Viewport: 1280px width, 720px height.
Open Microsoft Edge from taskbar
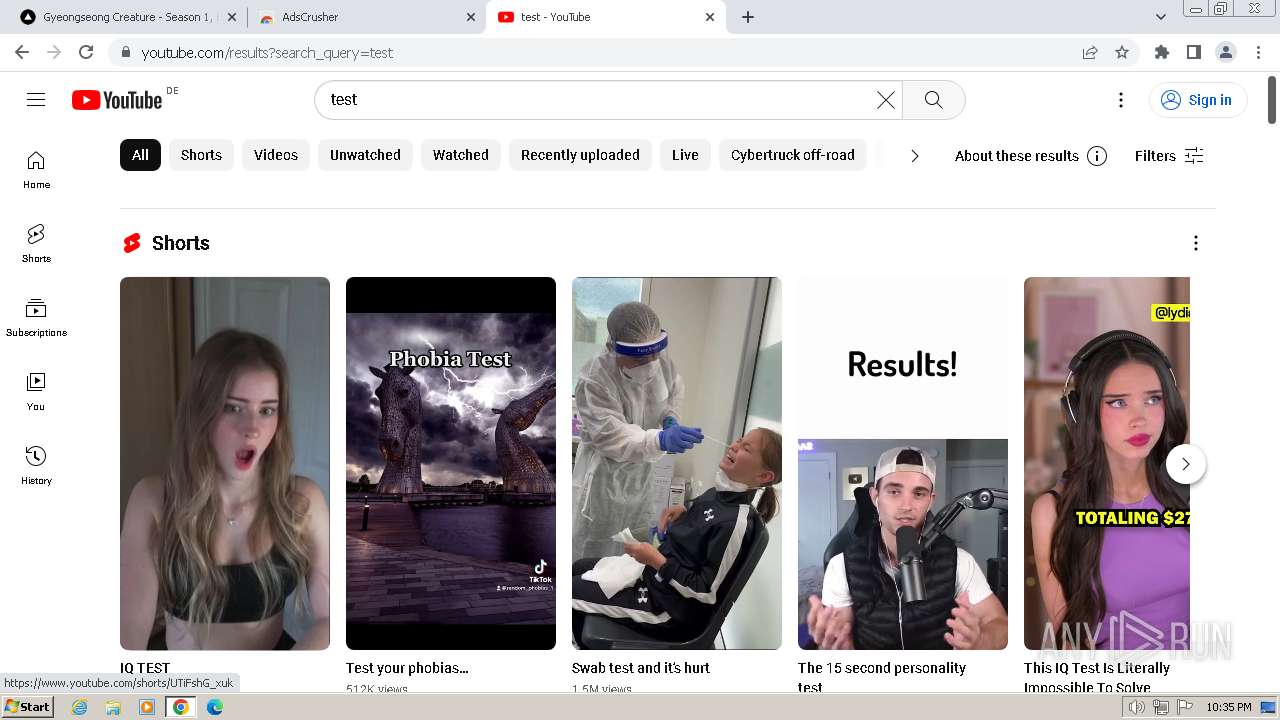tap(215, 707)
